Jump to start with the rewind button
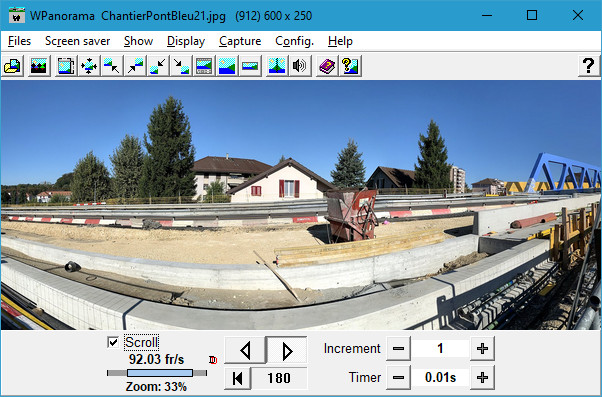602x397 pixels. [238, 378]
